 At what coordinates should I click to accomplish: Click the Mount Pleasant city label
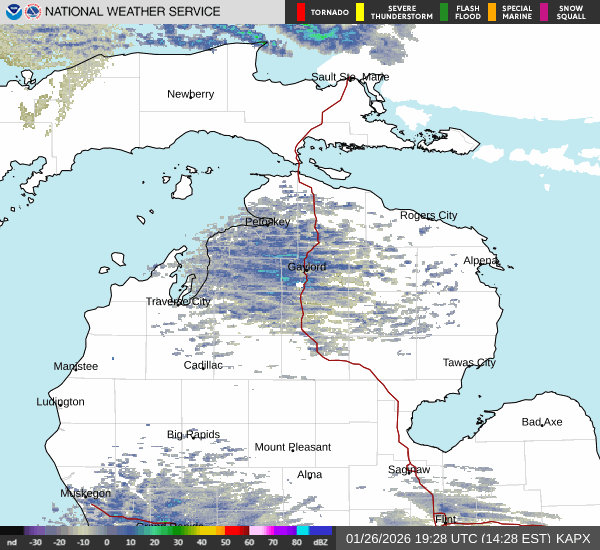[x=292, y=447]
